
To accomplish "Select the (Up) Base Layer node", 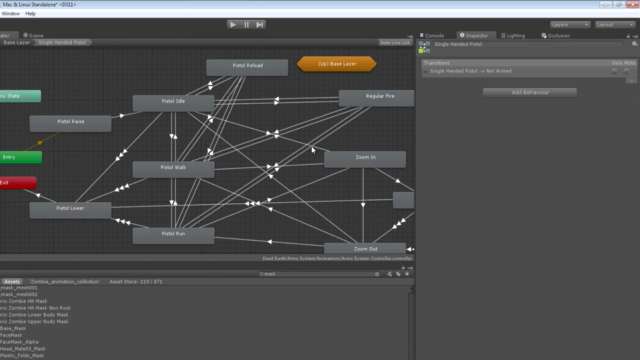I will [x=337, y=64].
